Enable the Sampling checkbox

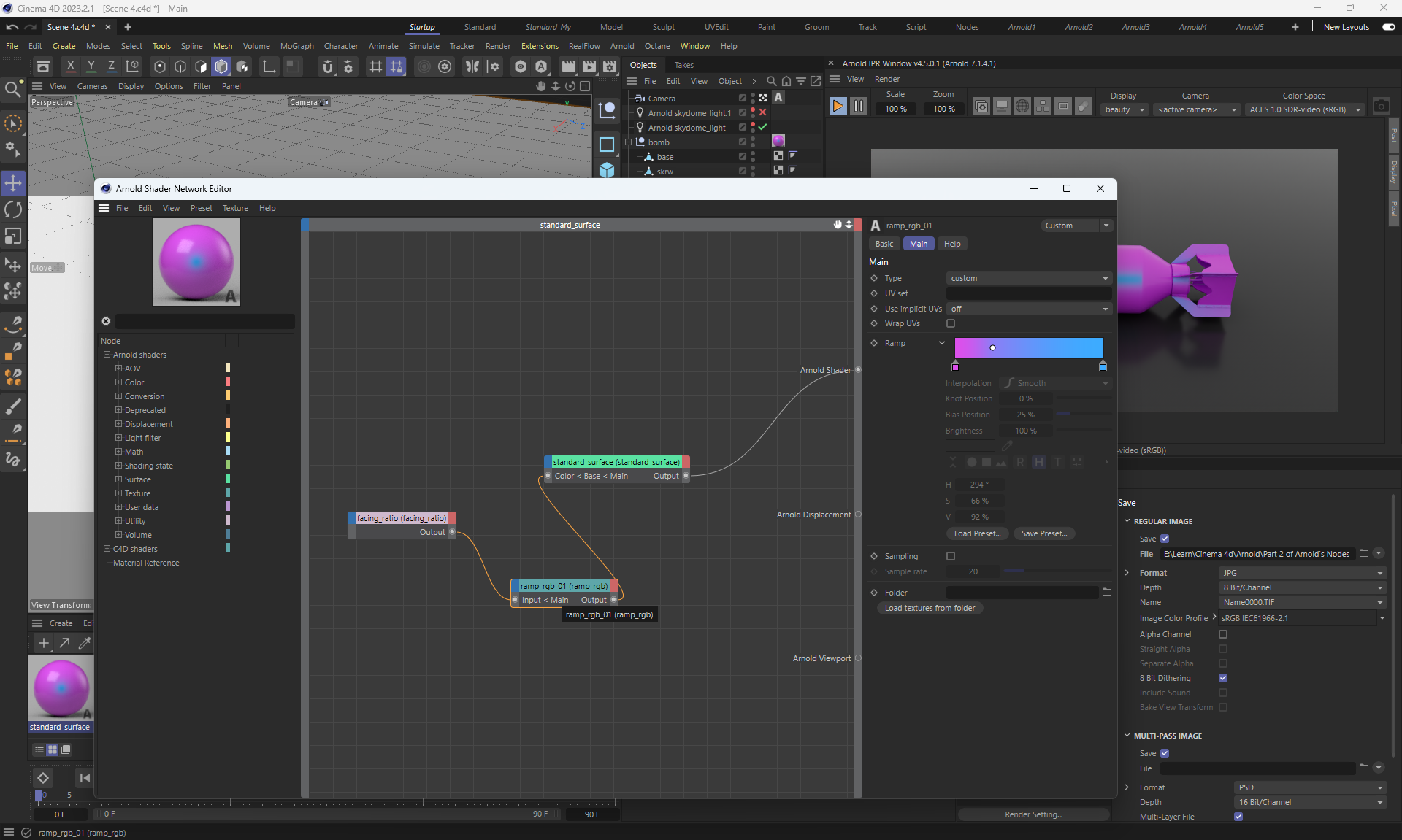pos(951,556)
